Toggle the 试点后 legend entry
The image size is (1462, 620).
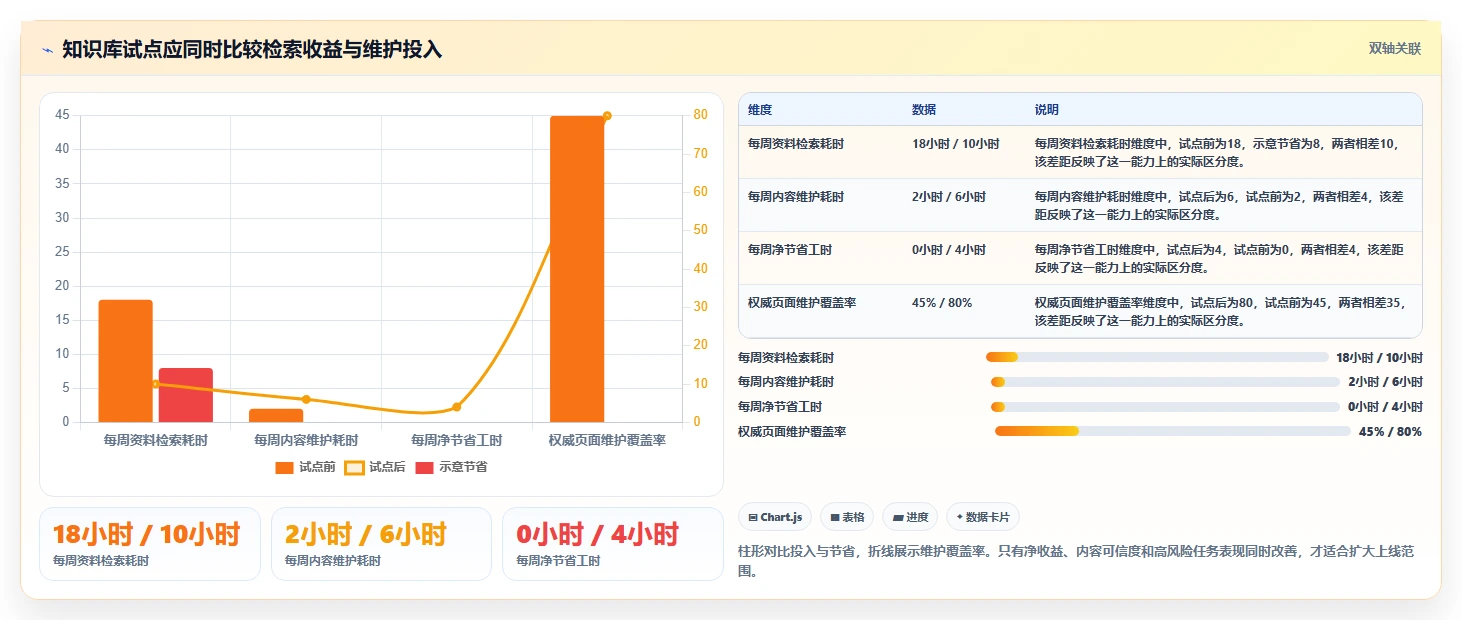coord(375,467)
